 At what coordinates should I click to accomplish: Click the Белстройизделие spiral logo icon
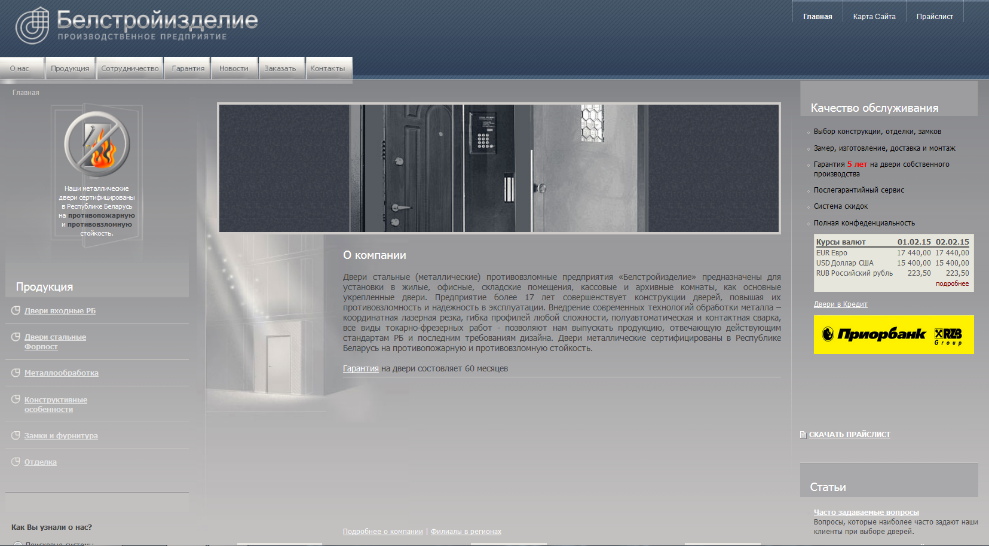[32, 25]
